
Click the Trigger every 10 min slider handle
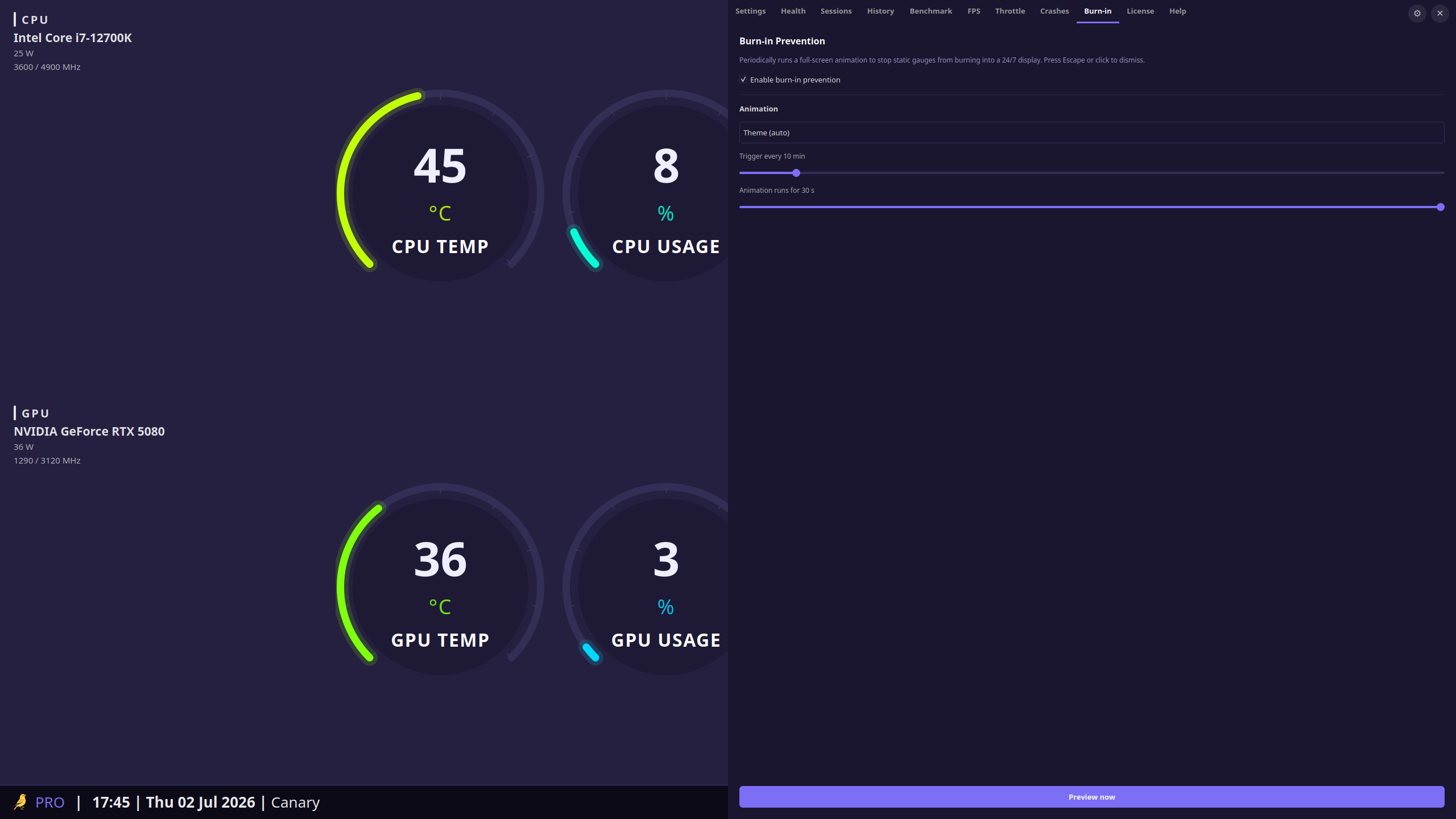tap(796, 173)
